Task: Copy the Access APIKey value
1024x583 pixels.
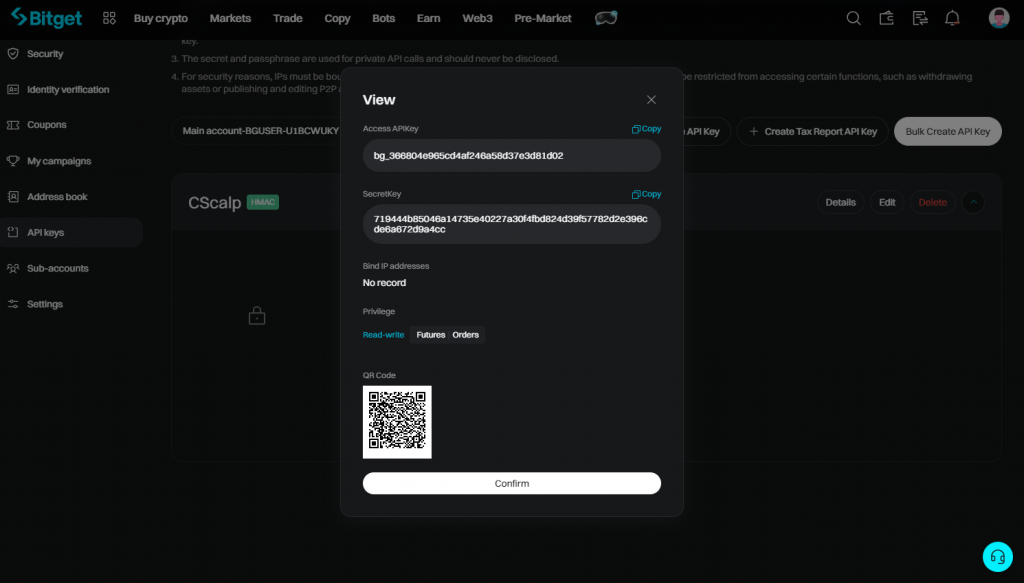Action: [646, 129]
